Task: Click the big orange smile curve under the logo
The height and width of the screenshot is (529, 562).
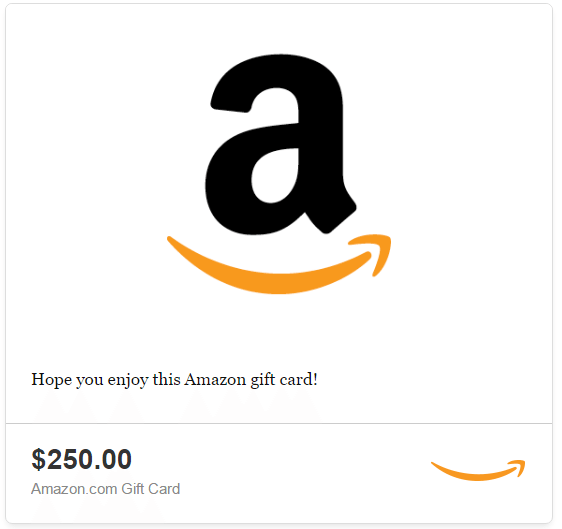Action: (279, 264)
